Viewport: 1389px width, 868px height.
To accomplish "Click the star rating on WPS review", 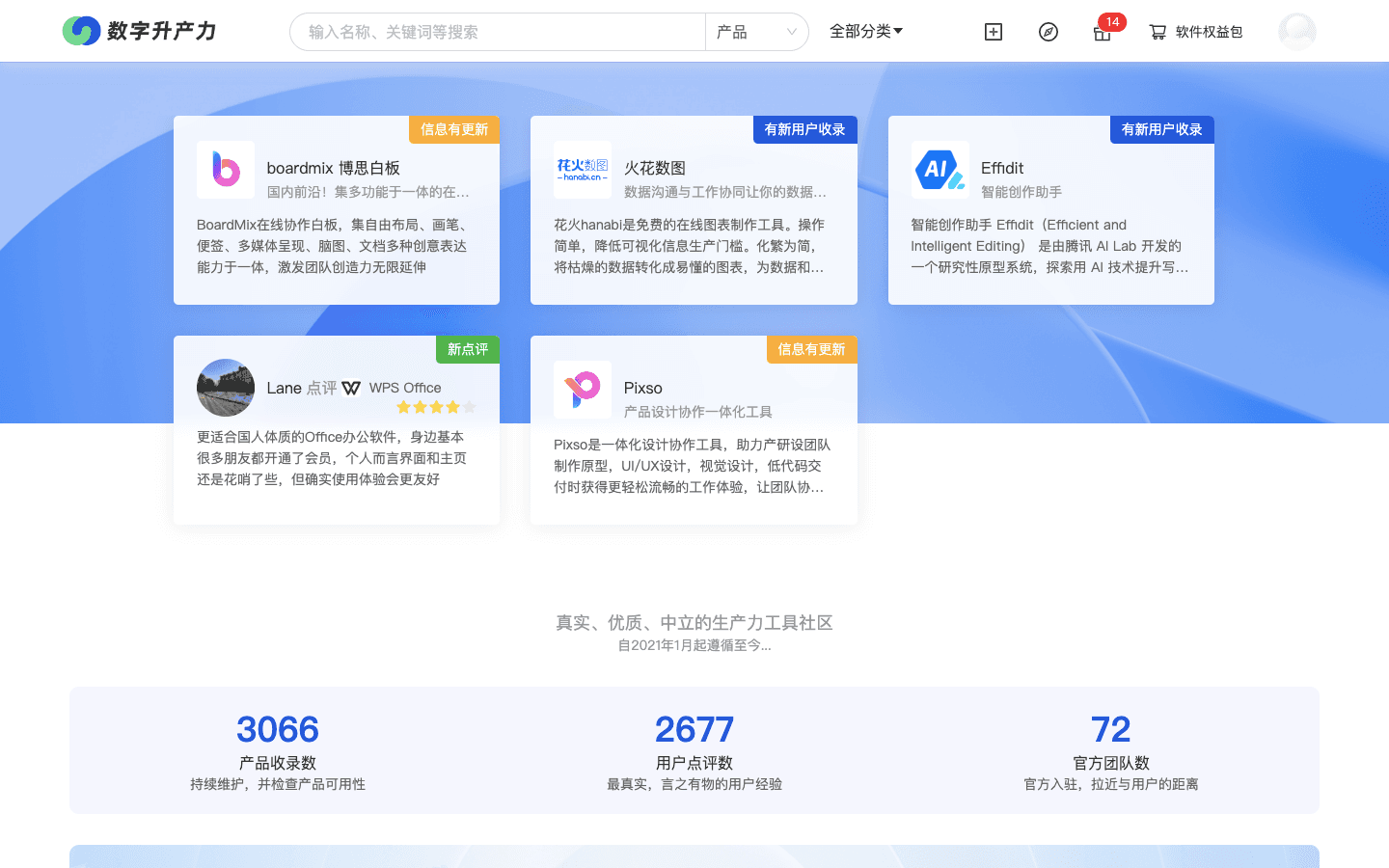I will (x=436, y=407).
